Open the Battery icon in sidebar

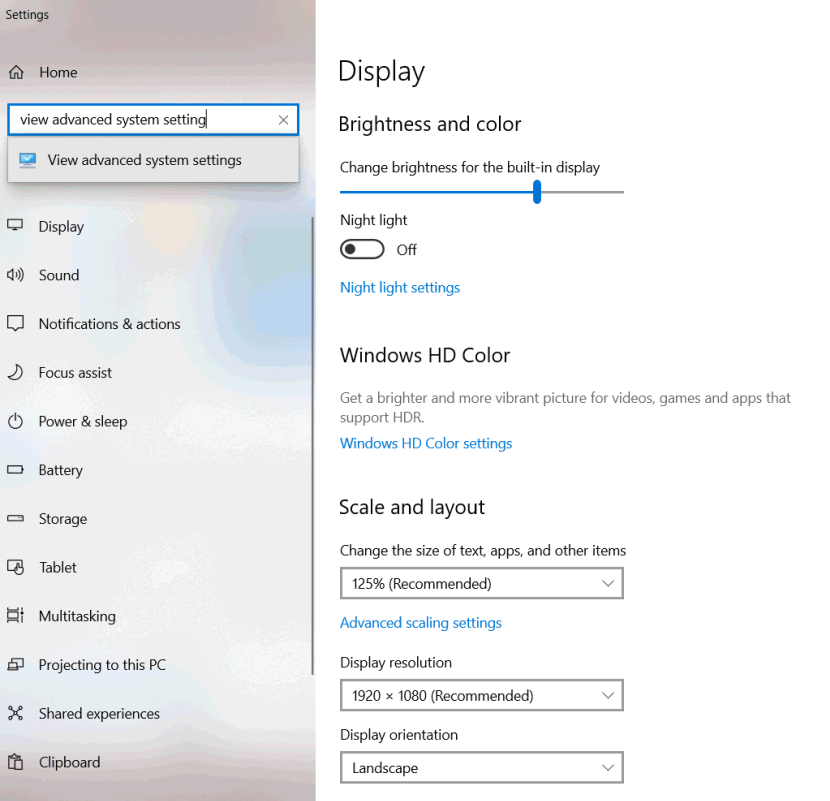[16, 470]
